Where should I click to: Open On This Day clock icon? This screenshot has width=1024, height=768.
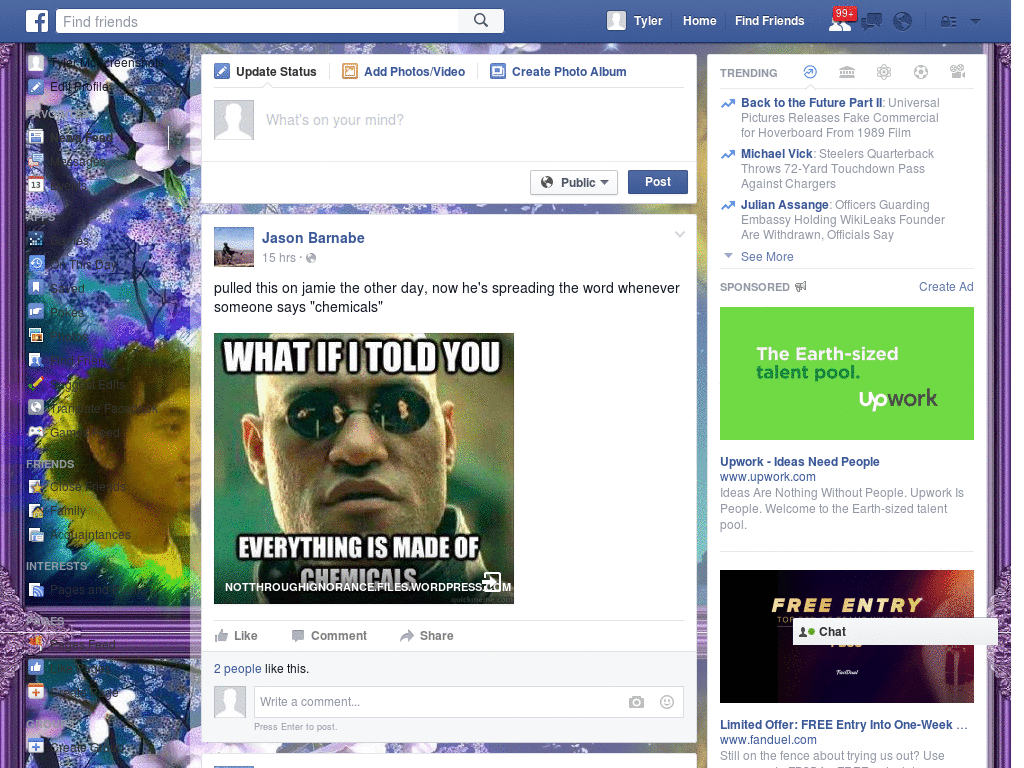[x=36, y=264]
